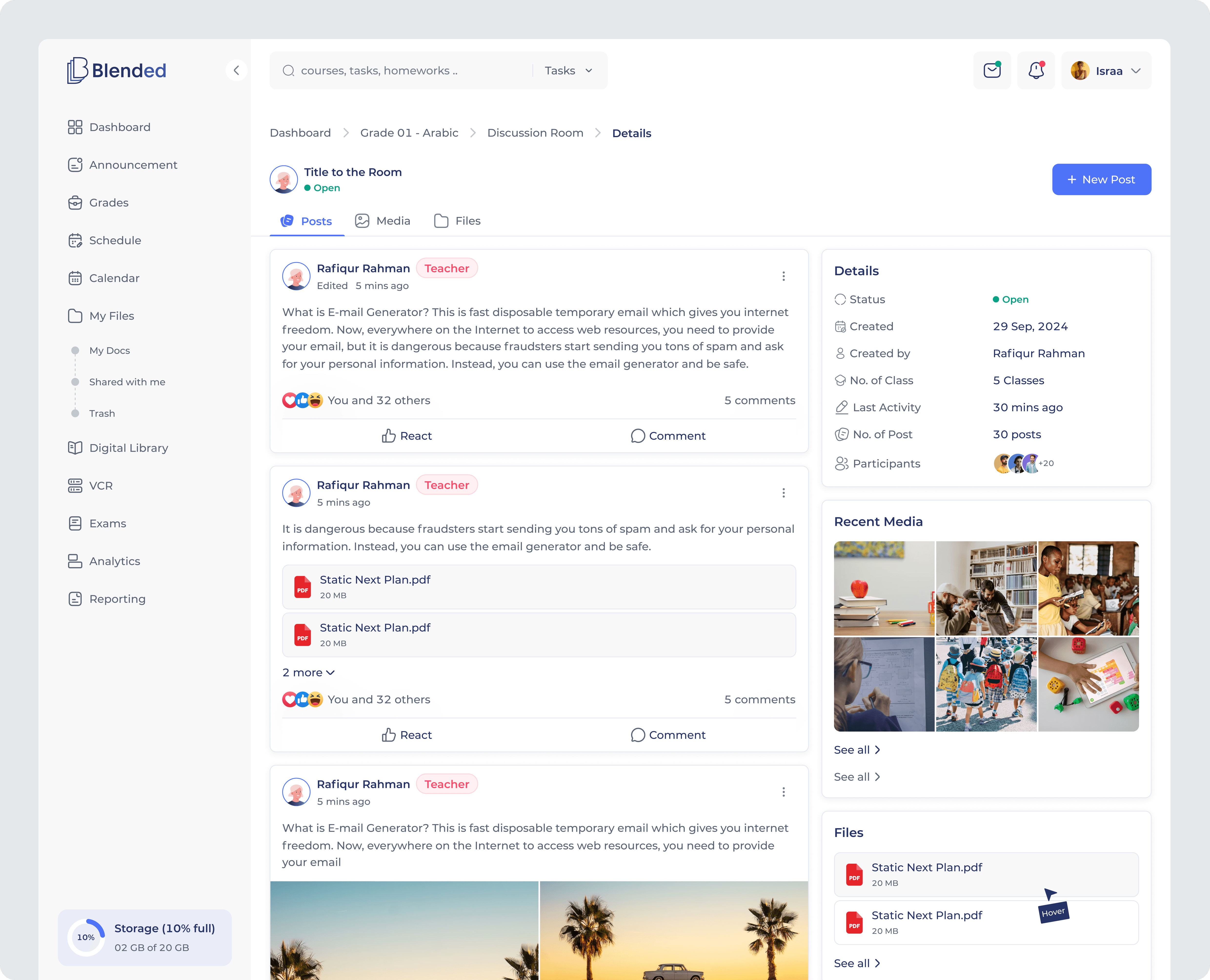The width and height of the screenshot is (1210, 980).
Task: Open Digital Library from the sidebar
Action: coord(128,448)
